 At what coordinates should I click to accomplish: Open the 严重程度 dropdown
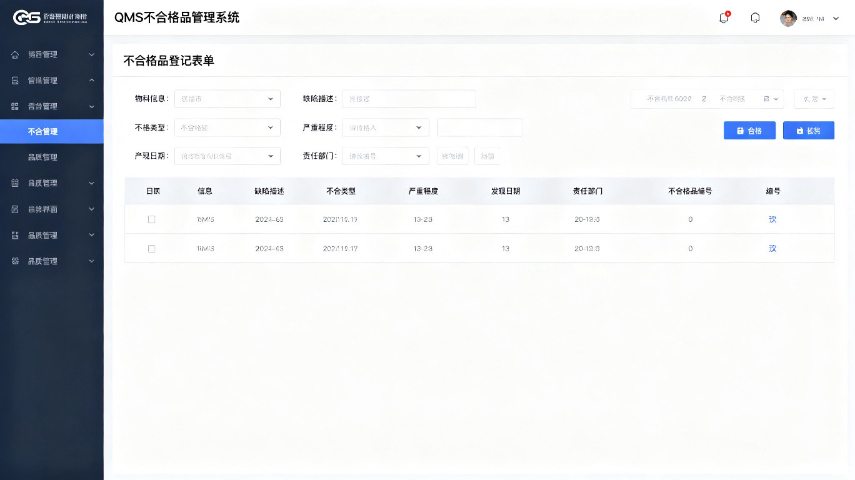(x=386, y=128)
